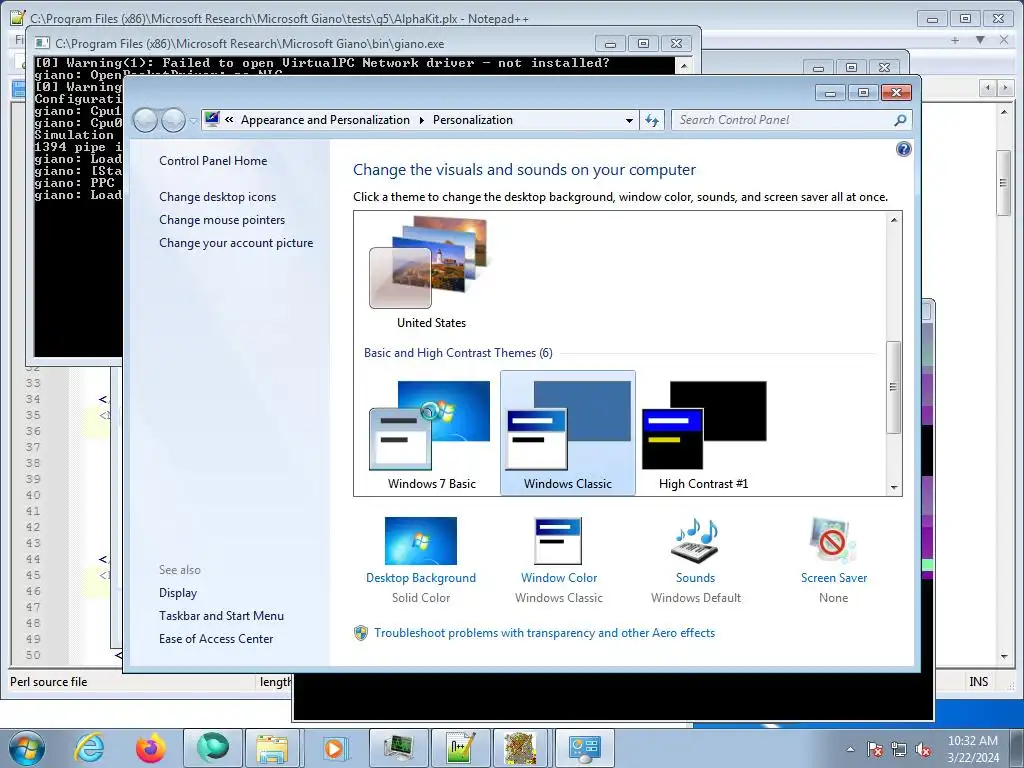Open Change your account picture

(236, 243)
